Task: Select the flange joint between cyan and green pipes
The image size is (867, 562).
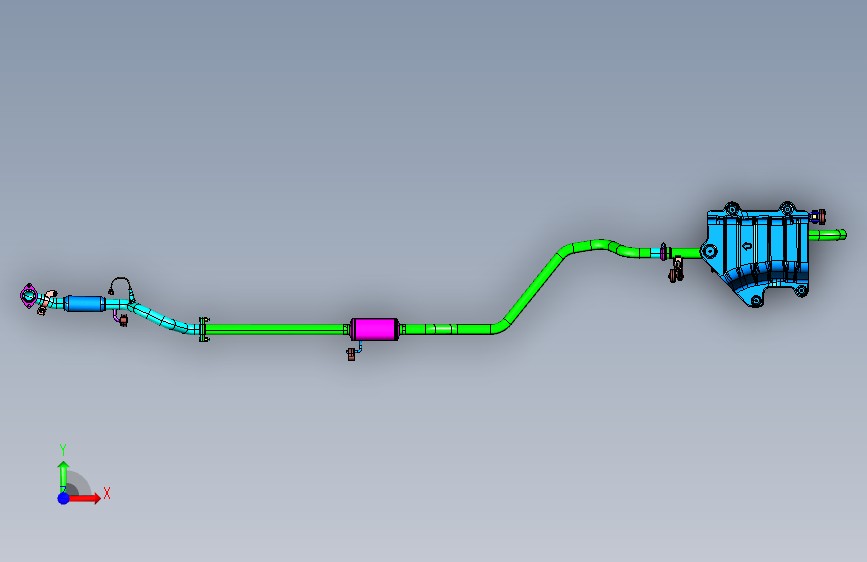Action: (204, 330)
